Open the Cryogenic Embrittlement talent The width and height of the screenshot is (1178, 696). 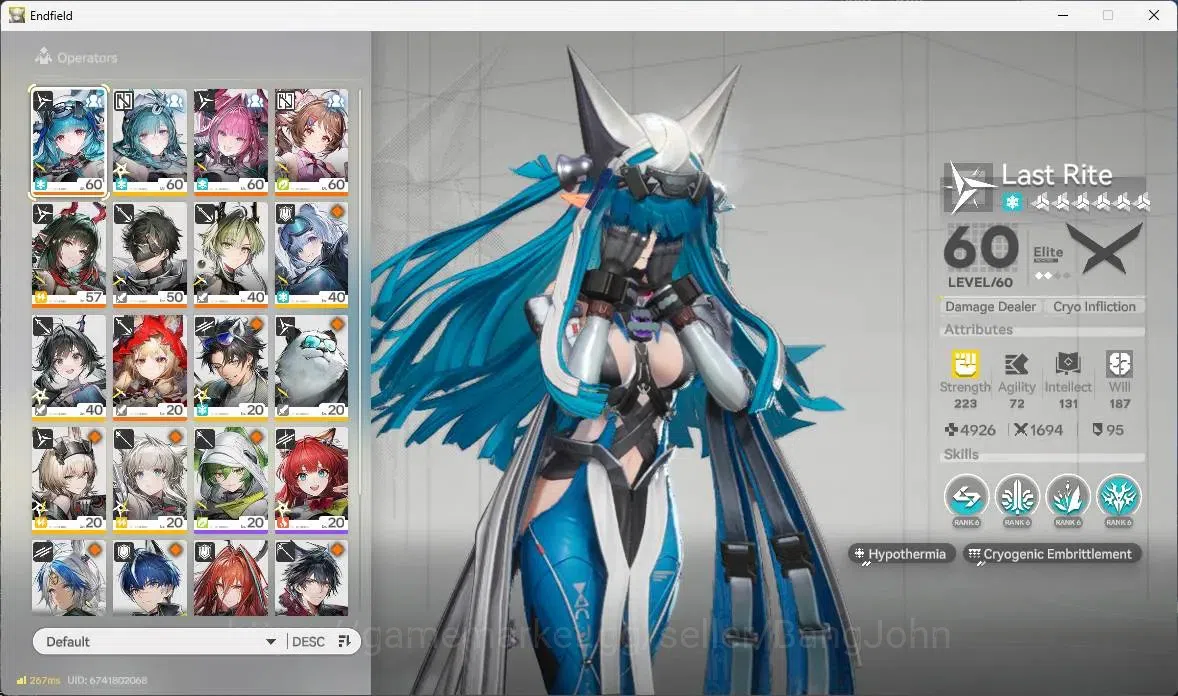(1052, 555)
